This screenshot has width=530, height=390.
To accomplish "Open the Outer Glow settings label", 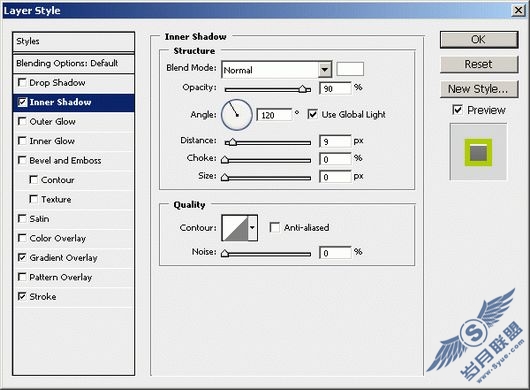I will click(x=52, y=121).
